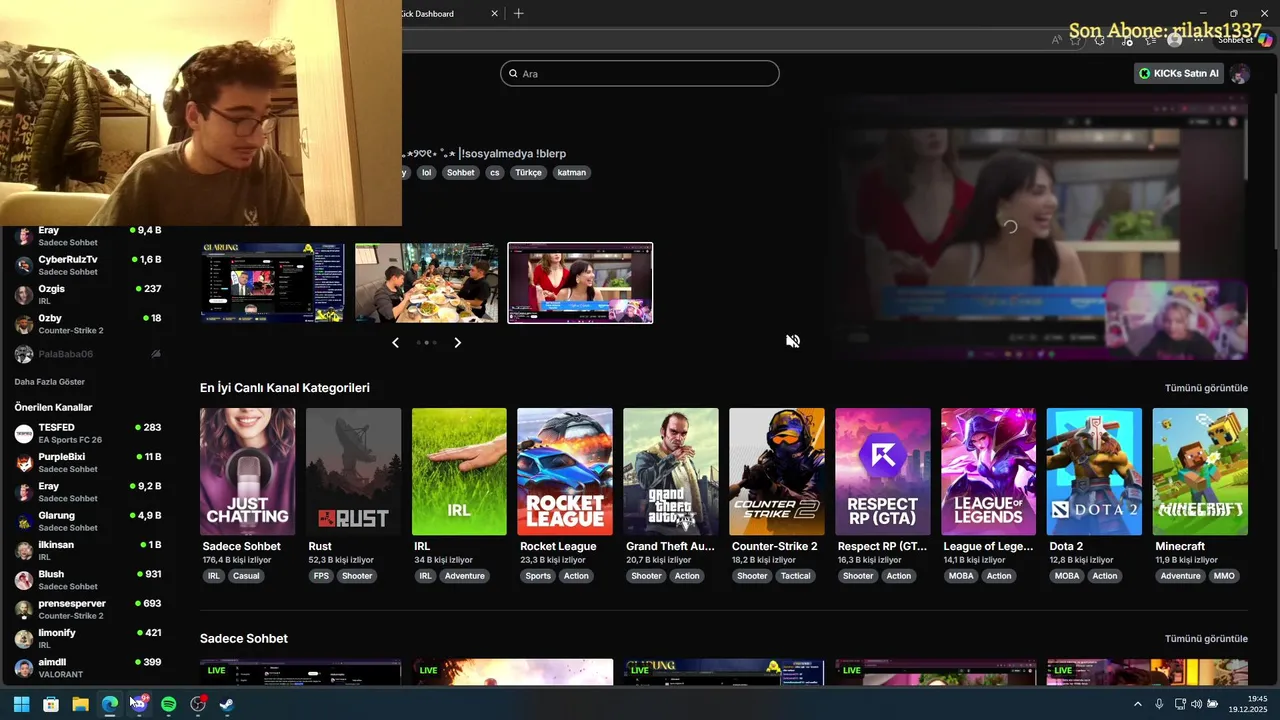Select the highlighted third carousel thumbnail
1280x720 pixels.
(x=580, y=283)
